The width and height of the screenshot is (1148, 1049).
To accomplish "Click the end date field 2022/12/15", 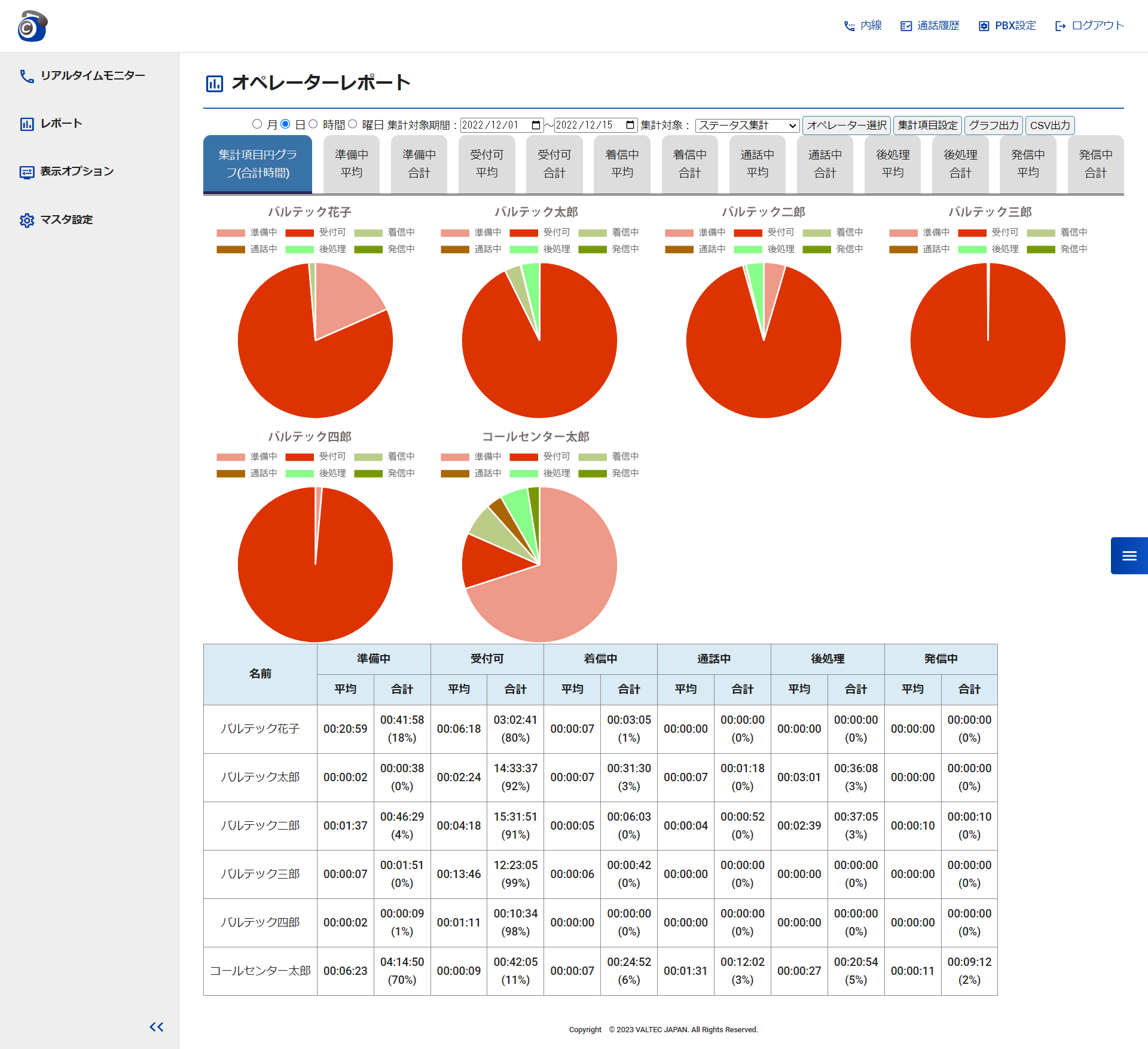I will pos(596,125).
